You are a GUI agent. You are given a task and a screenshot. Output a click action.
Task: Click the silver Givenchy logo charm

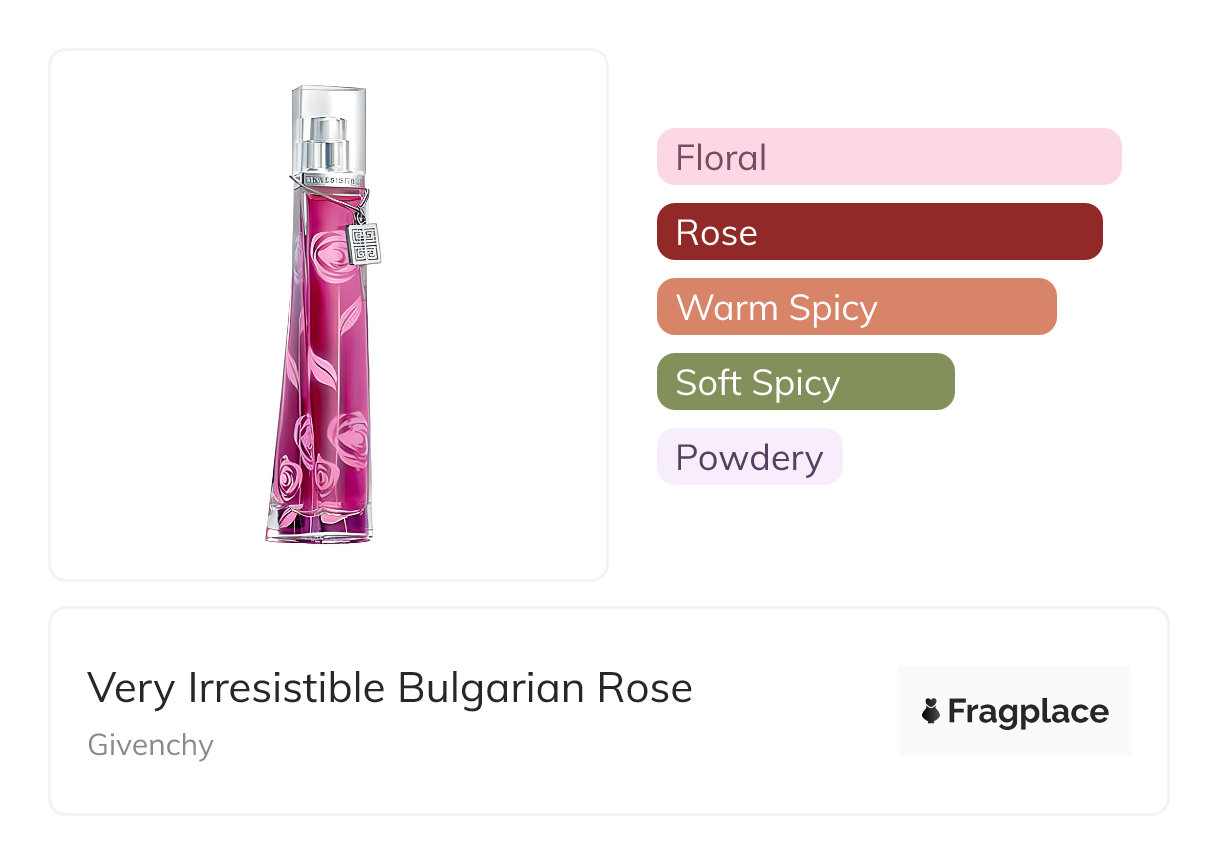click(x=364, y=244)
